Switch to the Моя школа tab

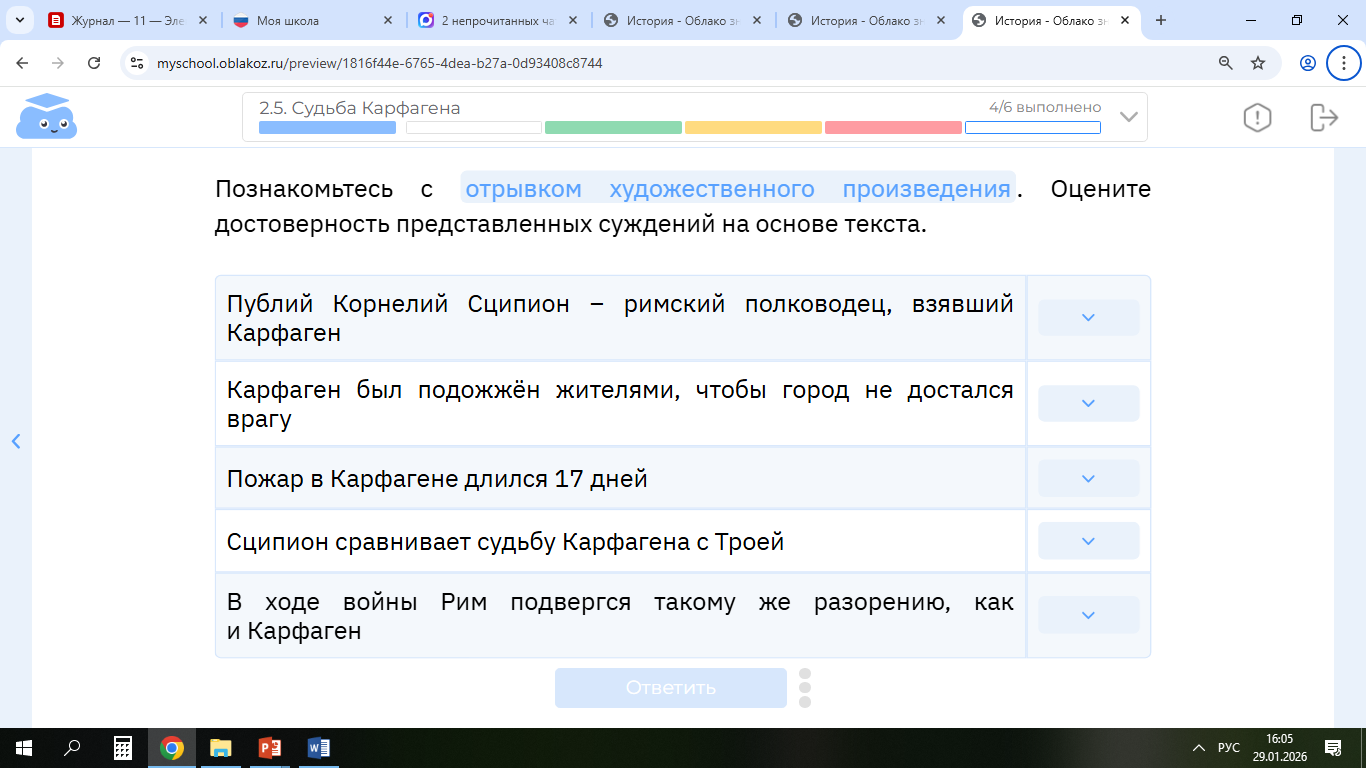pyautogui.click(x=310, y=20)
